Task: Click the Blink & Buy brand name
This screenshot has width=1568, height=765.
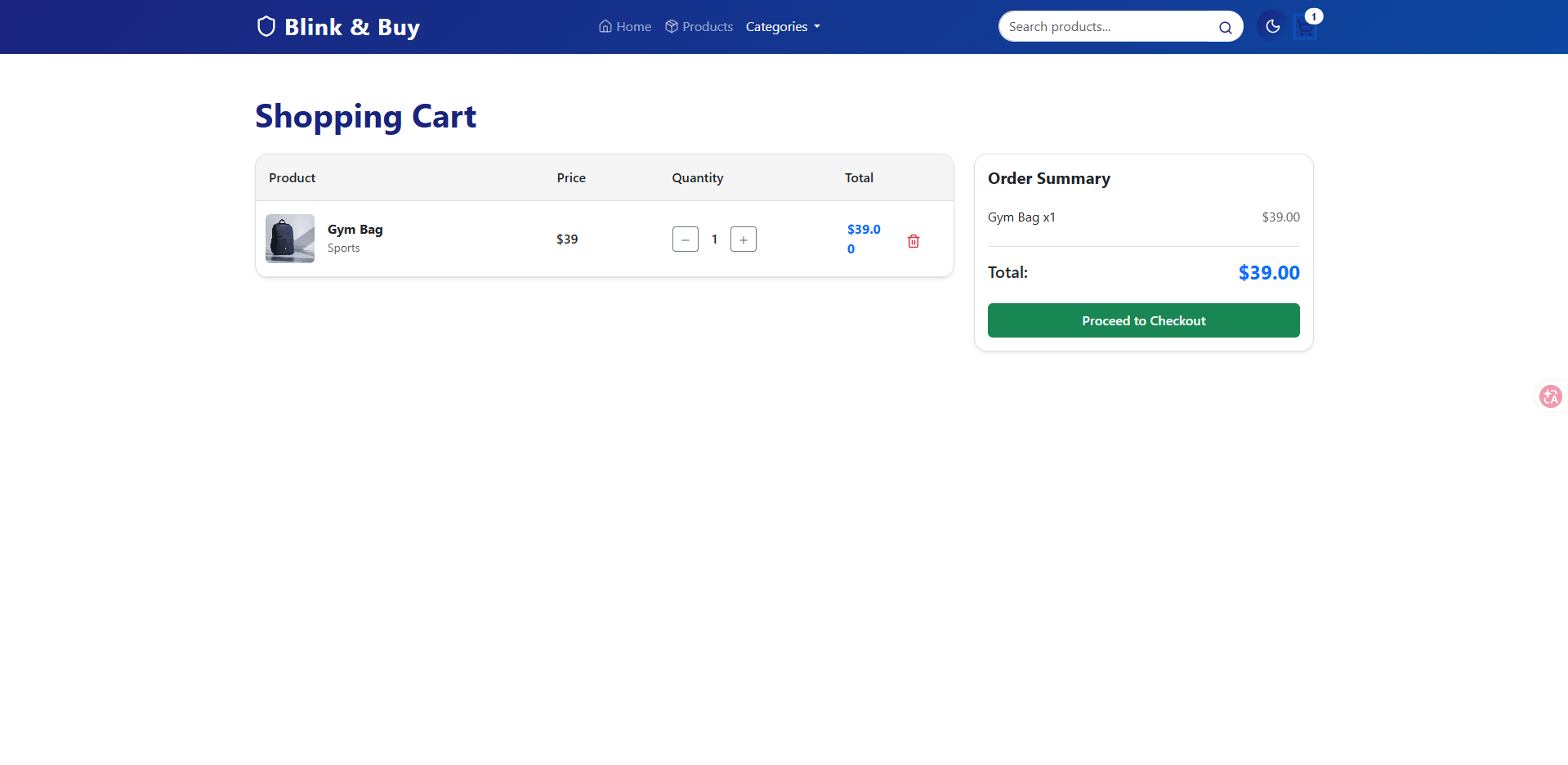Action: point(351,27)
